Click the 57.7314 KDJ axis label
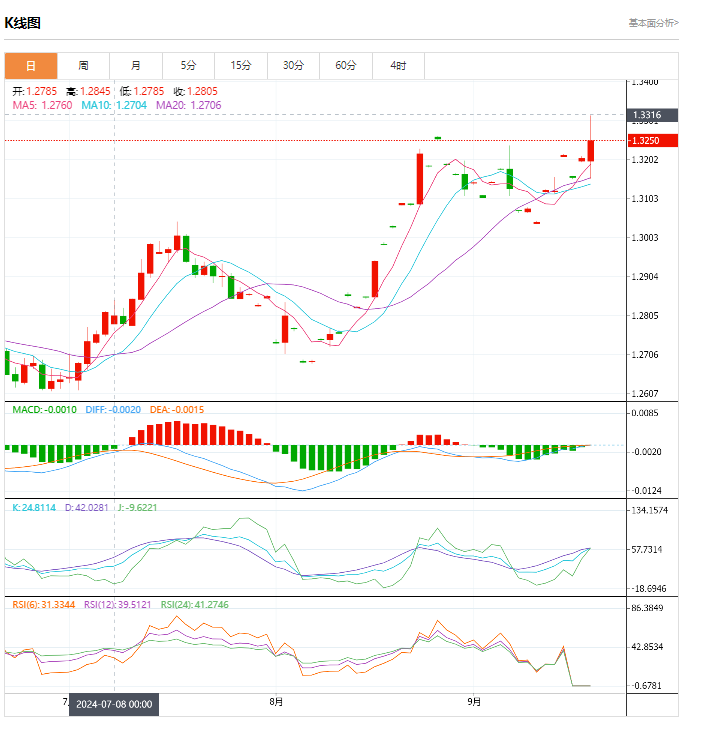Viewport: 721px width, 730px height. coord(647,550)
